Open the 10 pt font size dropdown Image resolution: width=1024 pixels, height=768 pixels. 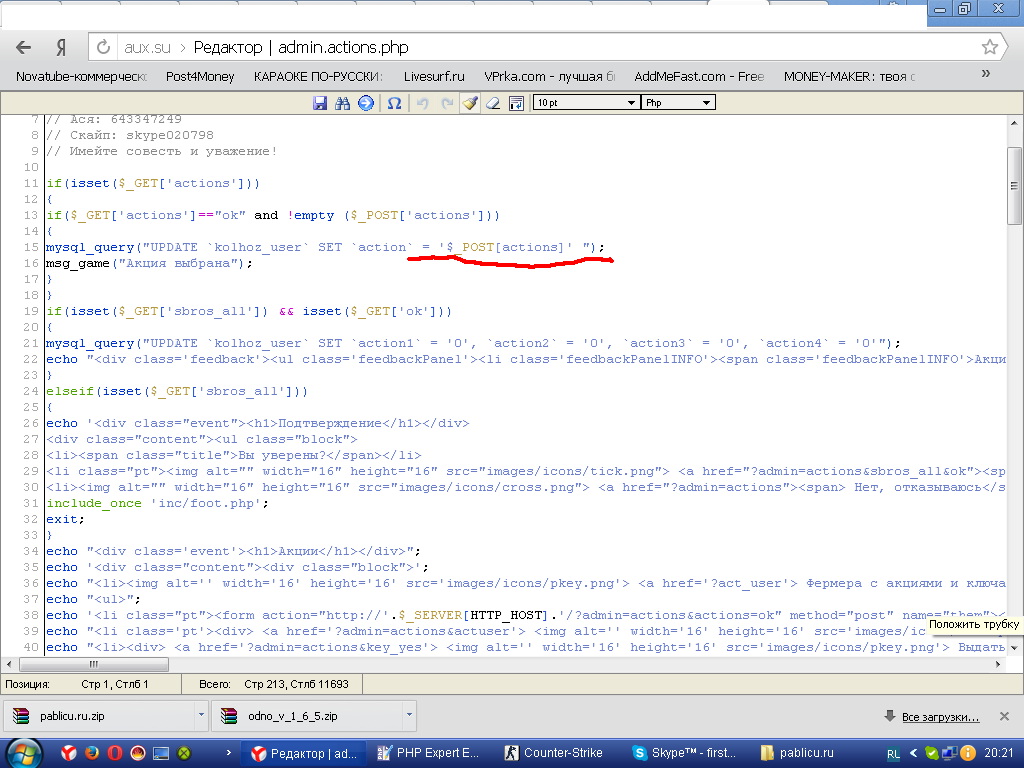586,103
